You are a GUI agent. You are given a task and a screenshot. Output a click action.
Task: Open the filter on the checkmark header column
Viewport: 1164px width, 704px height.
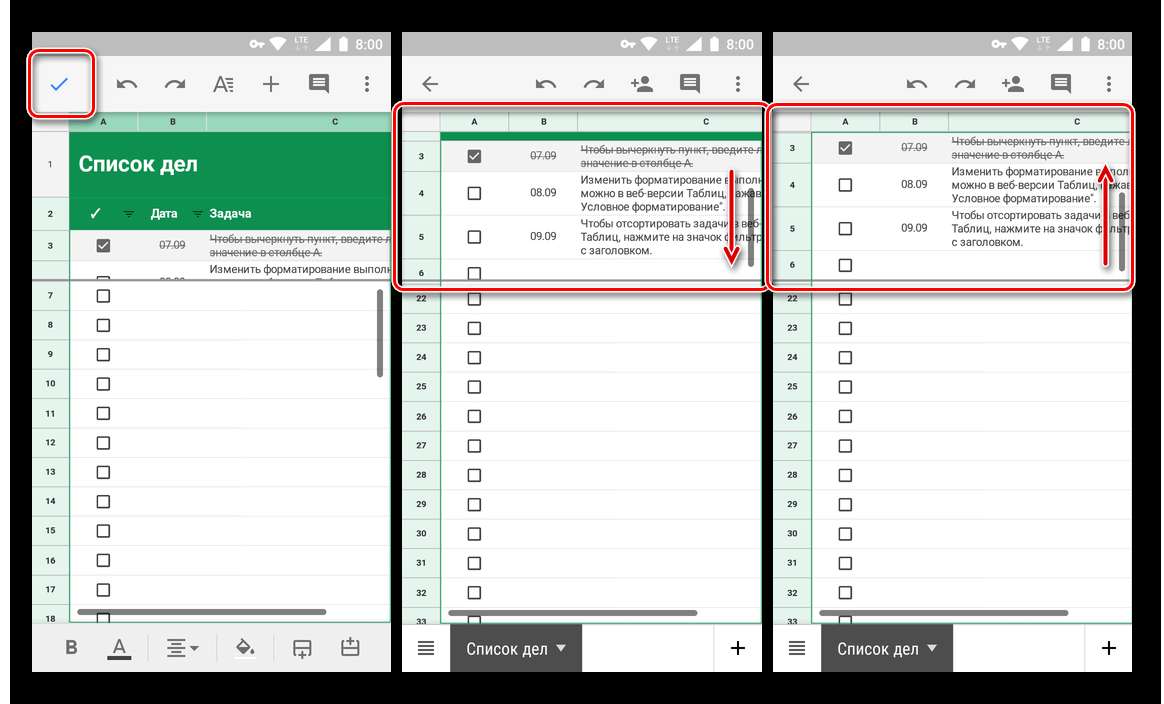128,214
